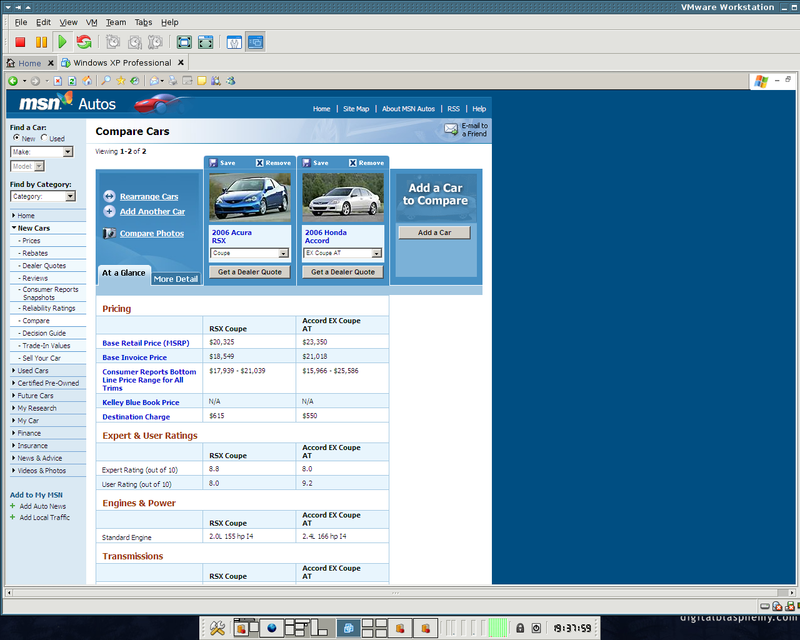This screenshot has width=800, height=640.
Task: Close the Windows XP Professional tab
Action: pos(181,63)
